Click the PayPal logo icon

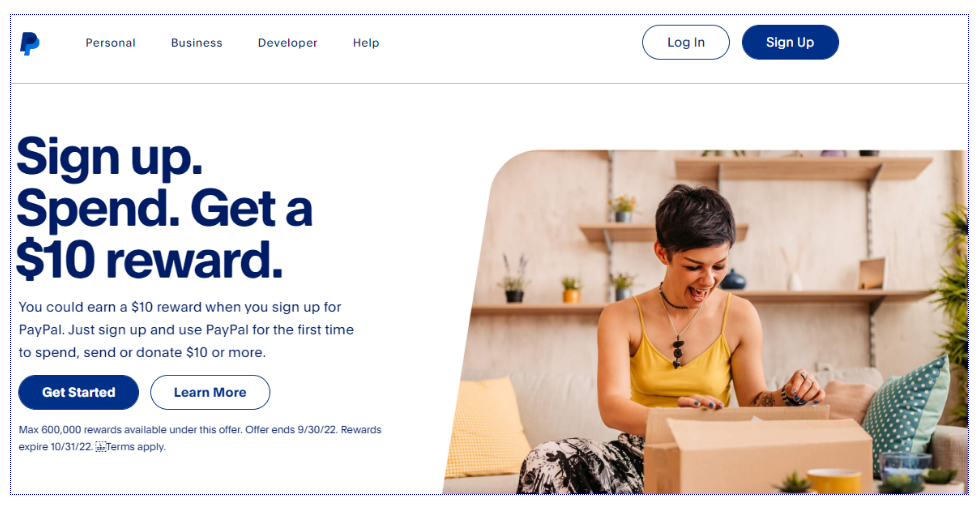(29, 43)
